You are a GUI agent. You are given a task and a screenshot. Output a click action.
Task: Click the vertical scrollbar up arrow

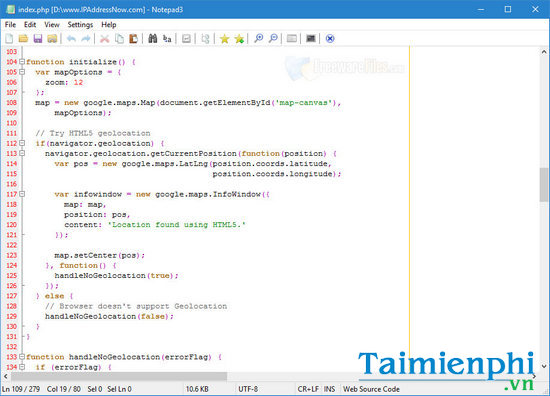point(544,52)
